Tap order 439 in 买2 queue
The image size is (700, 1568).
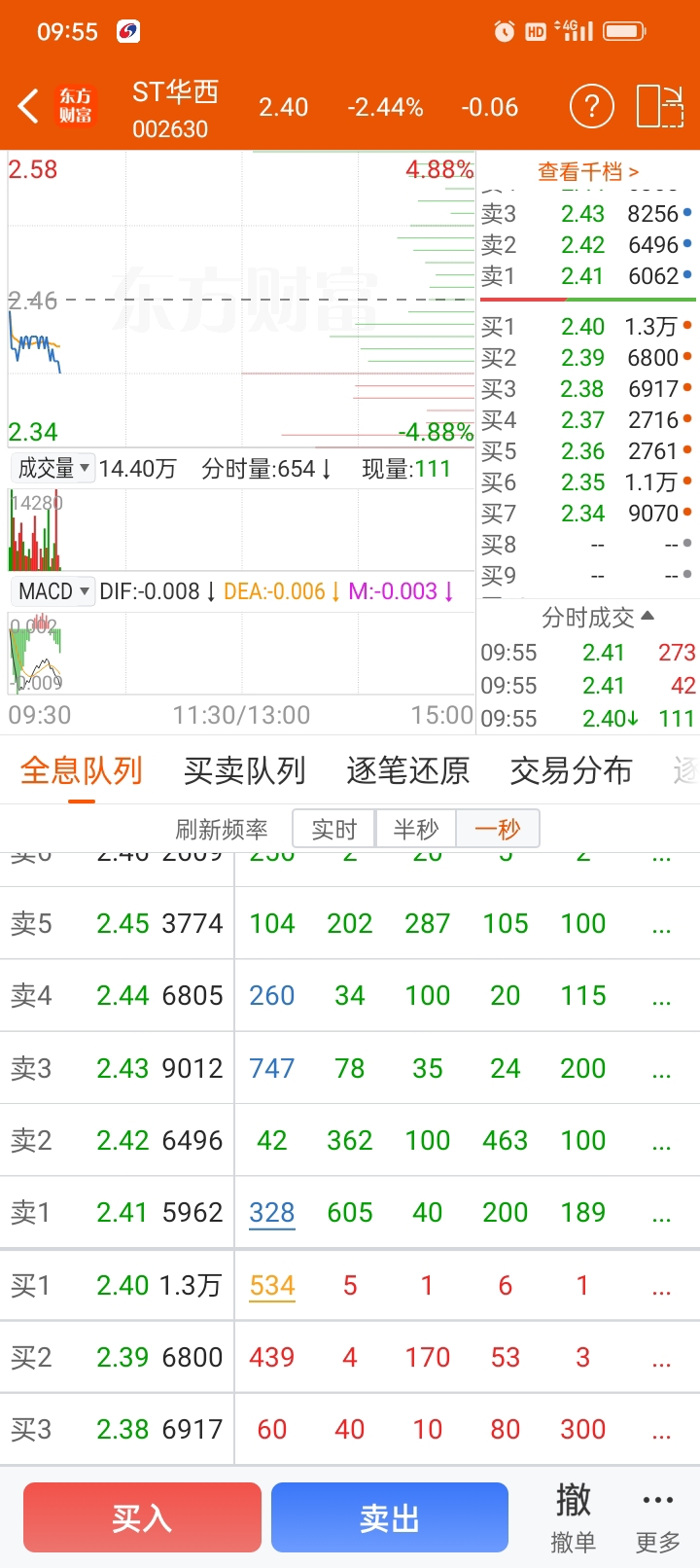click(x=272, y=1357)
